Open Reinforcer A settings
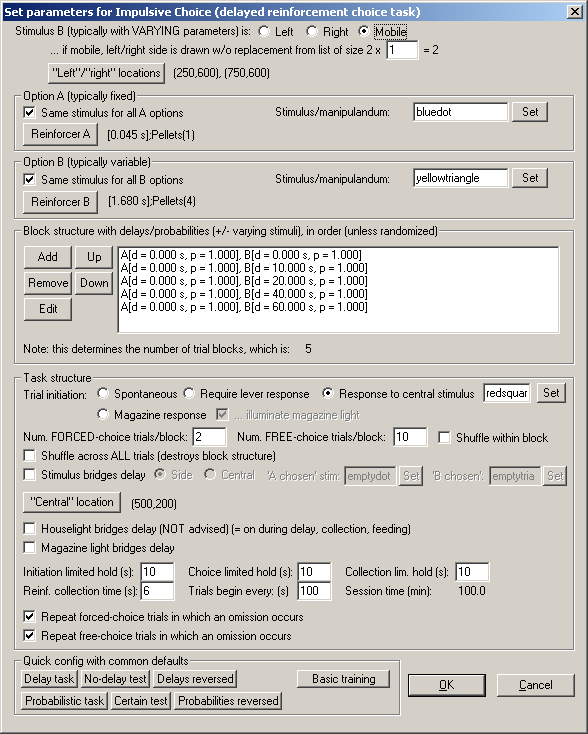Screen dimensions: 588x734 (x=60, y=134)
